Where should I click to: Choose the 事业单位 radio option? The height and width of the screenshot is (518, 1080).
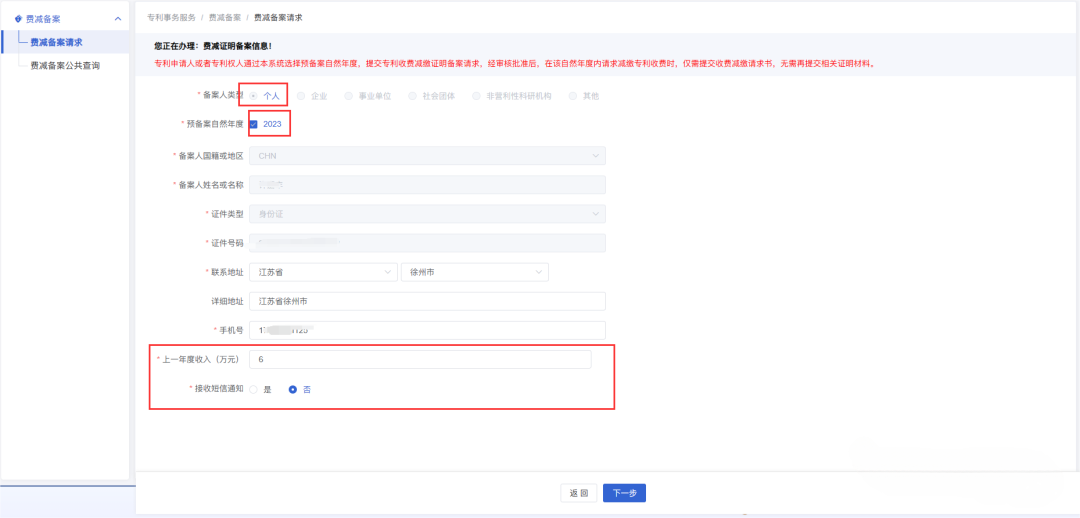pyautogui.click(x=348, y=96)
